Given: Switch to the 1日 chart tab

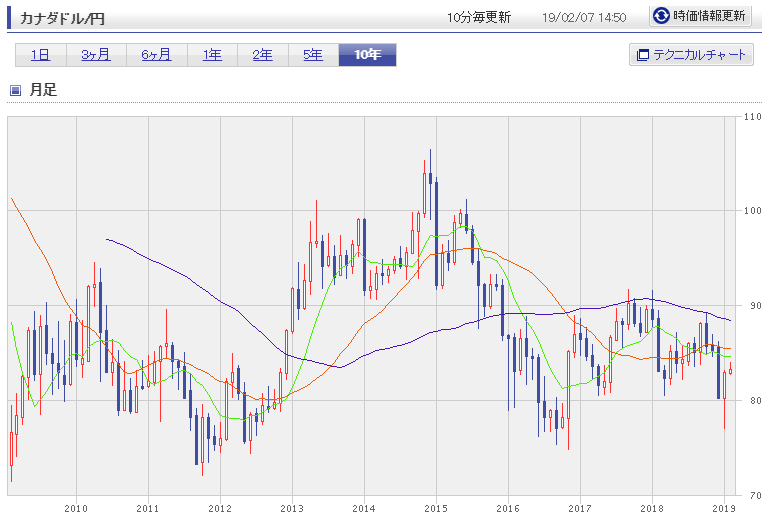Looking at the screenshot, I should 41,55.
